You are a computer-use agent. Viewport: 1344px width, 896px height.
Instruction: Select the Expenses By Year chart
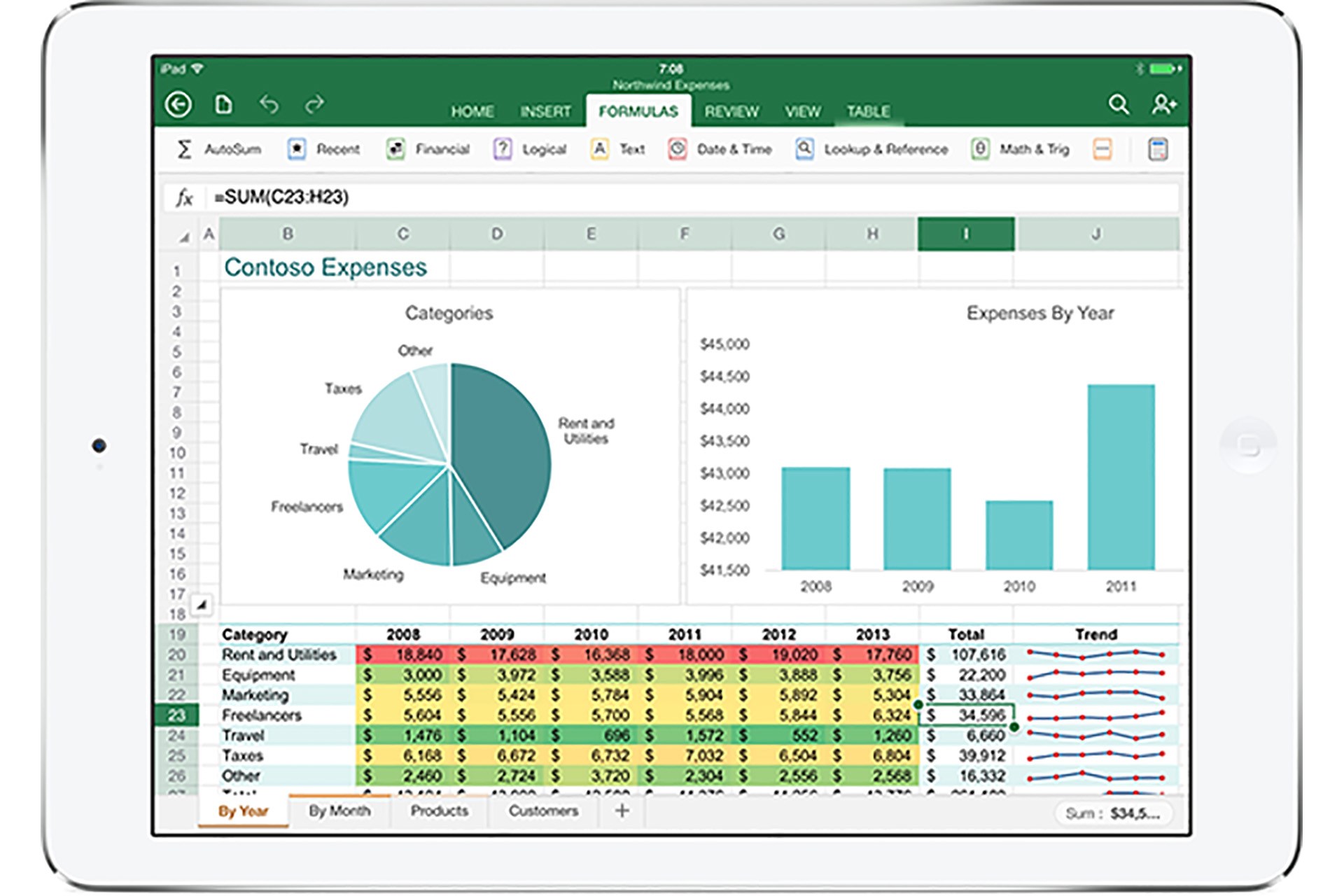tap(935, 446)
